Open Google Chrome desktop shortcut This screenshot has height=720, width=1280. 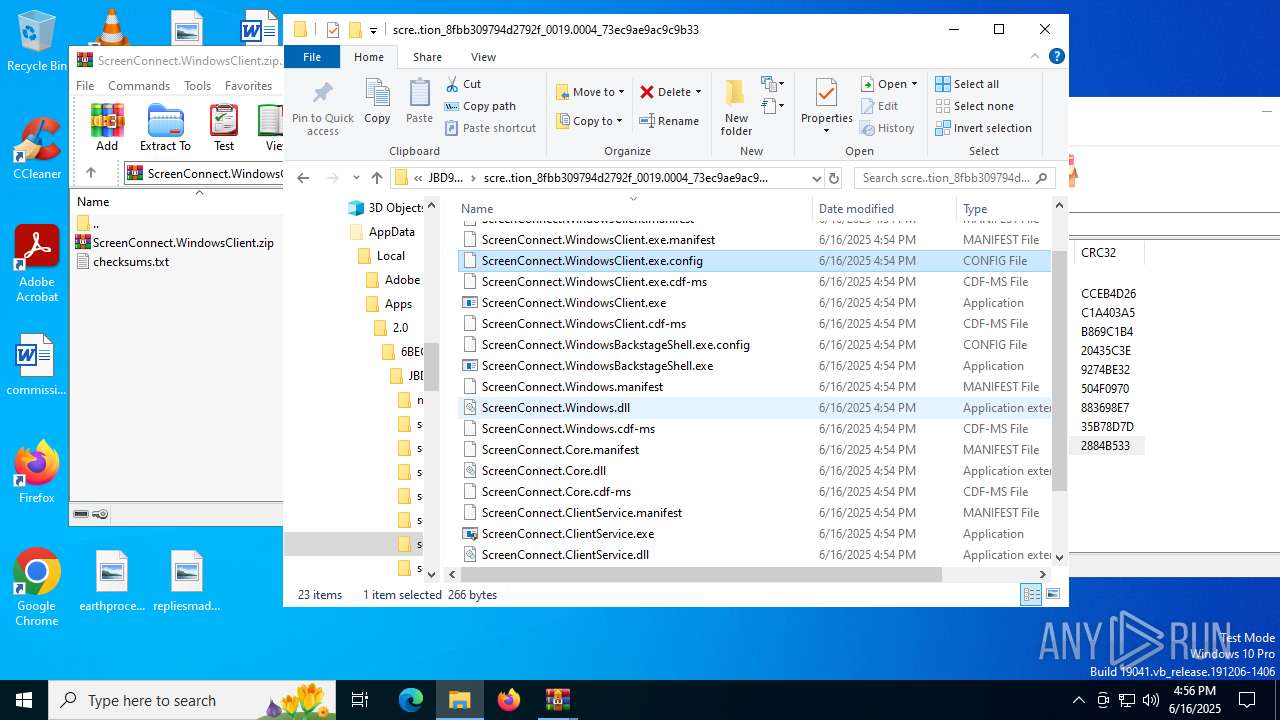point(36,588)
